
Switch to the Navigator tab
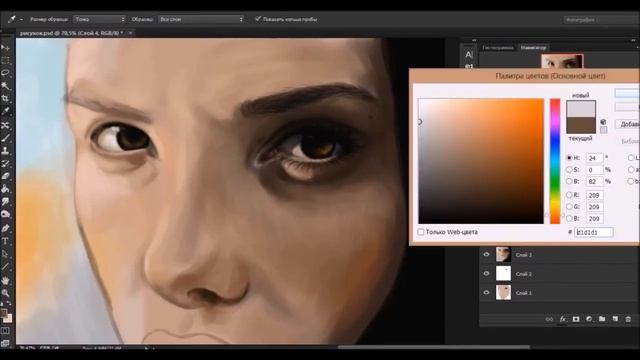click(533, 48)
